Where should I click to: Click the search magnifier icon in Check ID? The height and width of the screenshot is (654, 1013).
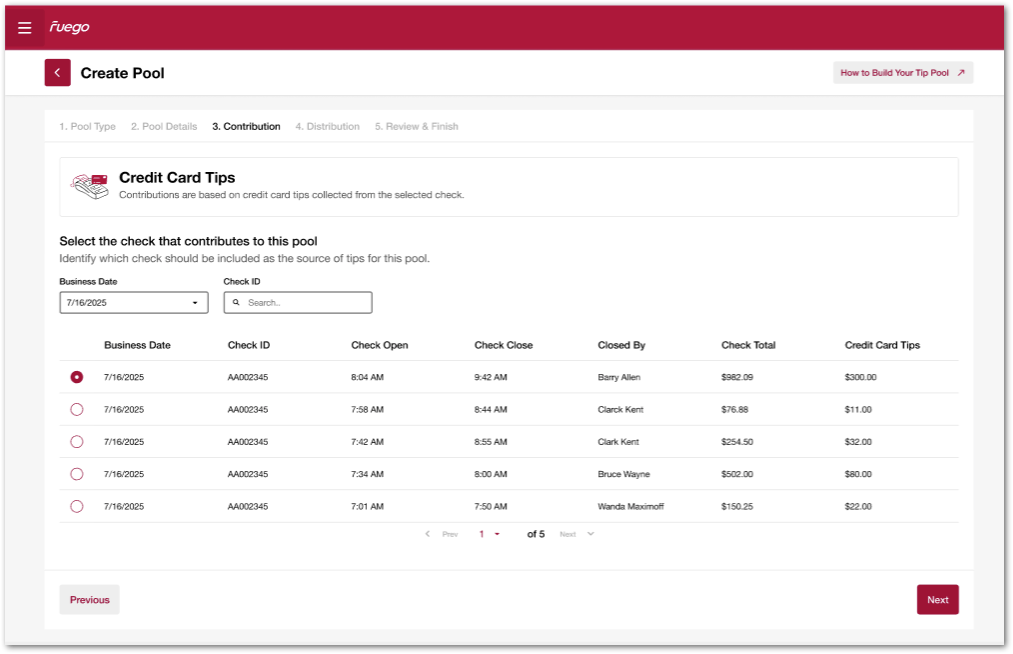point(237,302)
